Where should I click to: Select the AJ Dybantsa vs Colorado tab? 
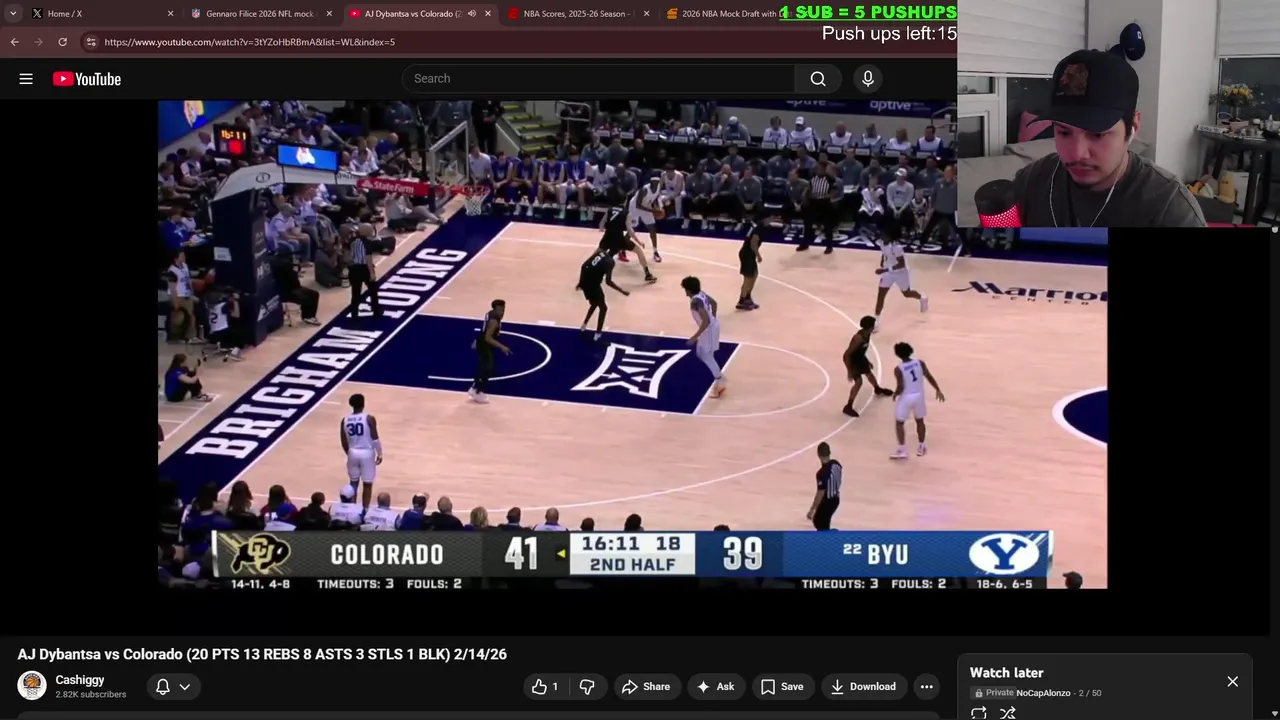coord(412,13)
